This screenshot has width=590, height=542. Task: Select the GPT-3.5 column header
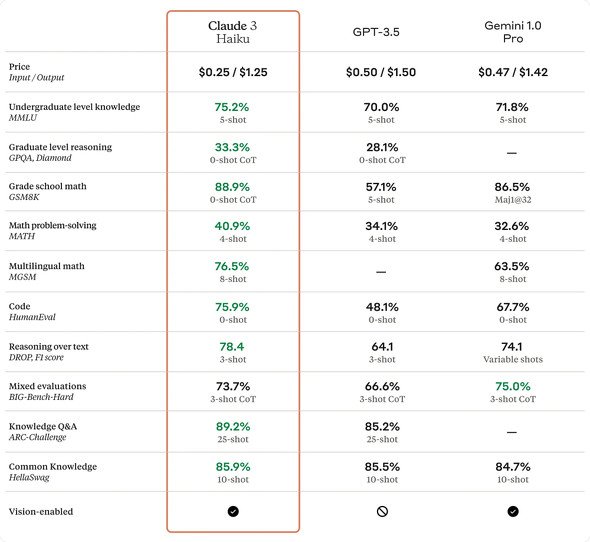coord(376,32)
